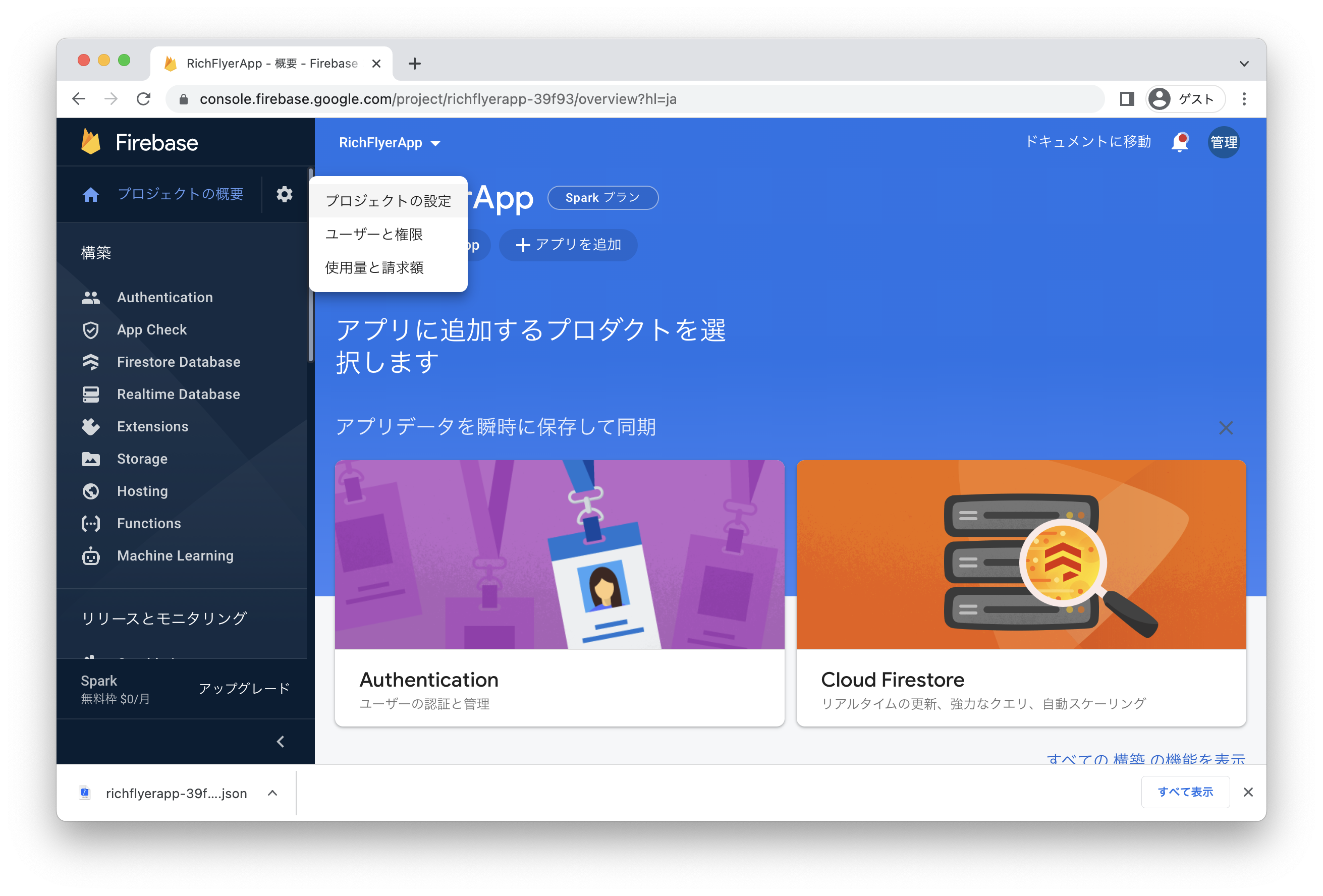Screen dimensions: 1323x896
Task: Go back with browser back arrow
Action: pyautogui.click(x=79, y=99)
